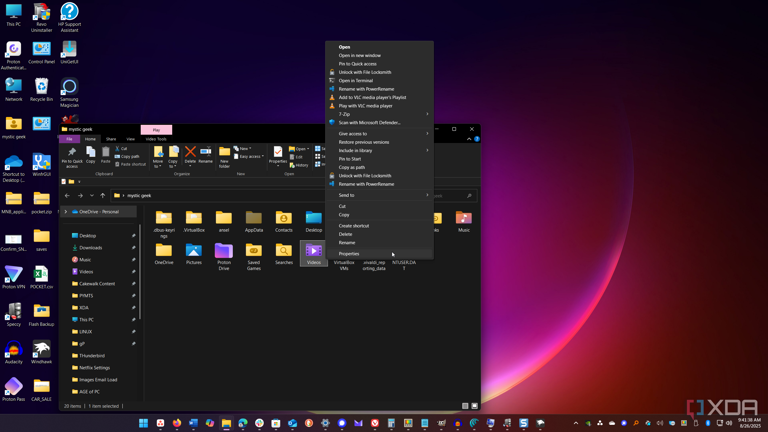Click the Cut scissors icon in the ribbon

pyautogui.click(x=118, y=148)
